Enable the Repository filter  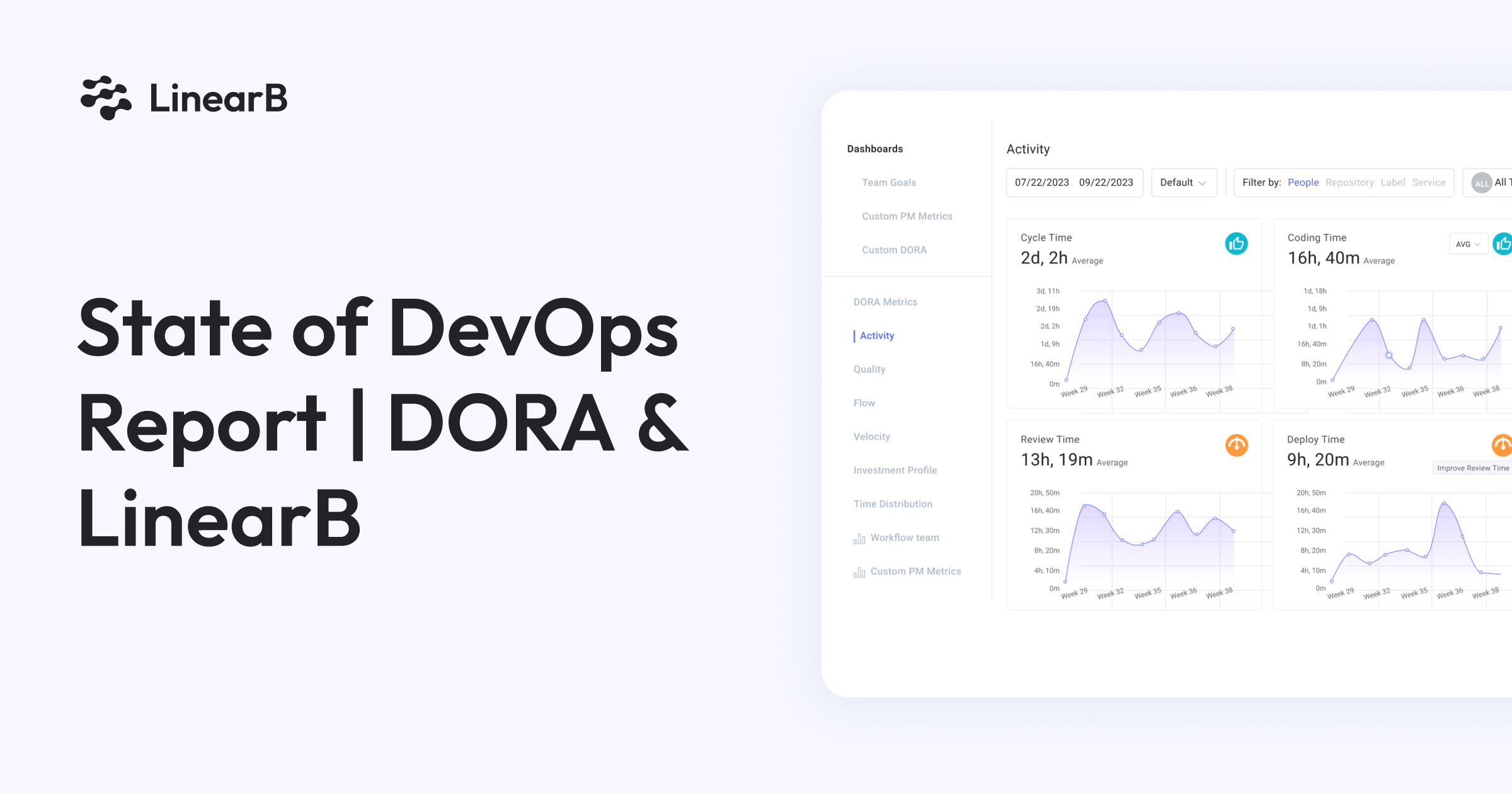pyautogui.click(x=1350, y=182)
